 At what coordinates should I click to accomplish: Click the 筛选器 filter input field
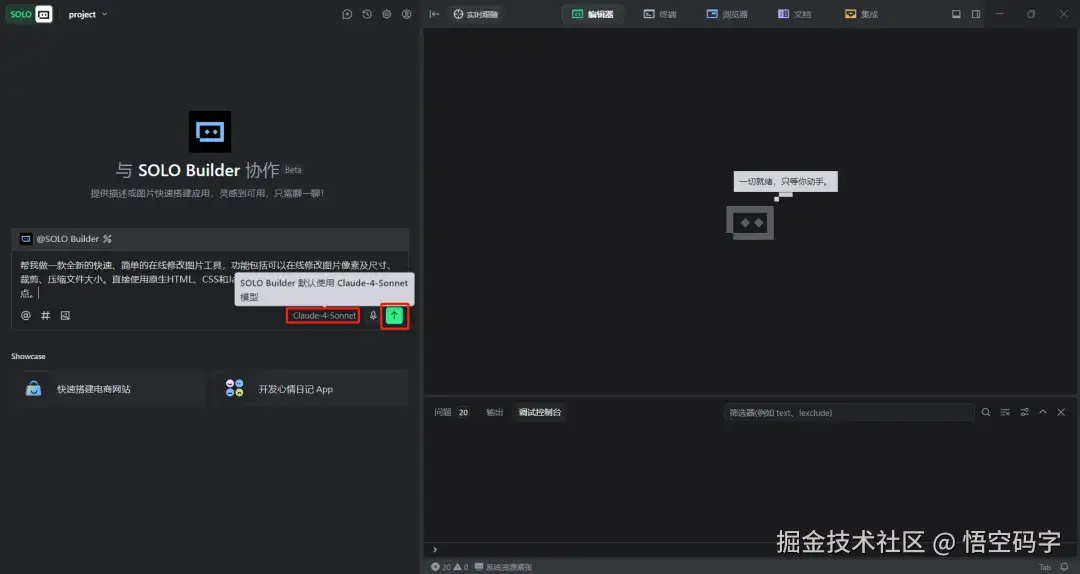pos(849,413)
